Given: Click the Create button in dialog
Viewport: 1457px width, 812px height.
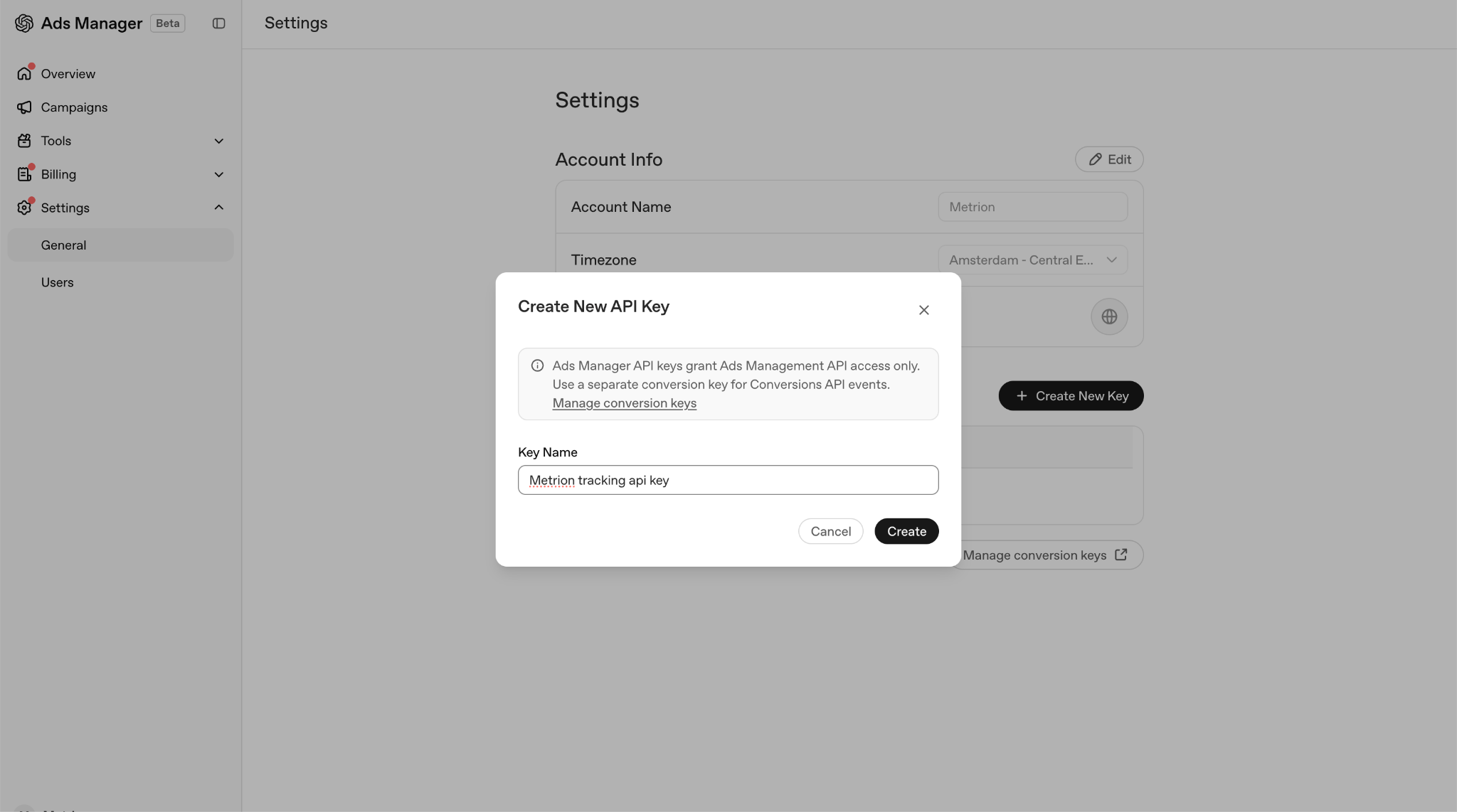Looking at the screenshot, I should pos(906,531).
